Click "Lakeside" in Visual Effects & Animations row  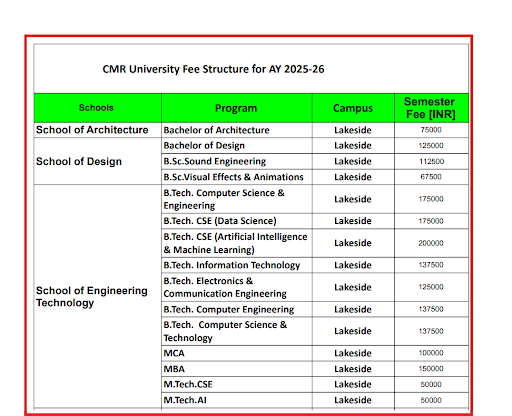click(353, 177)
